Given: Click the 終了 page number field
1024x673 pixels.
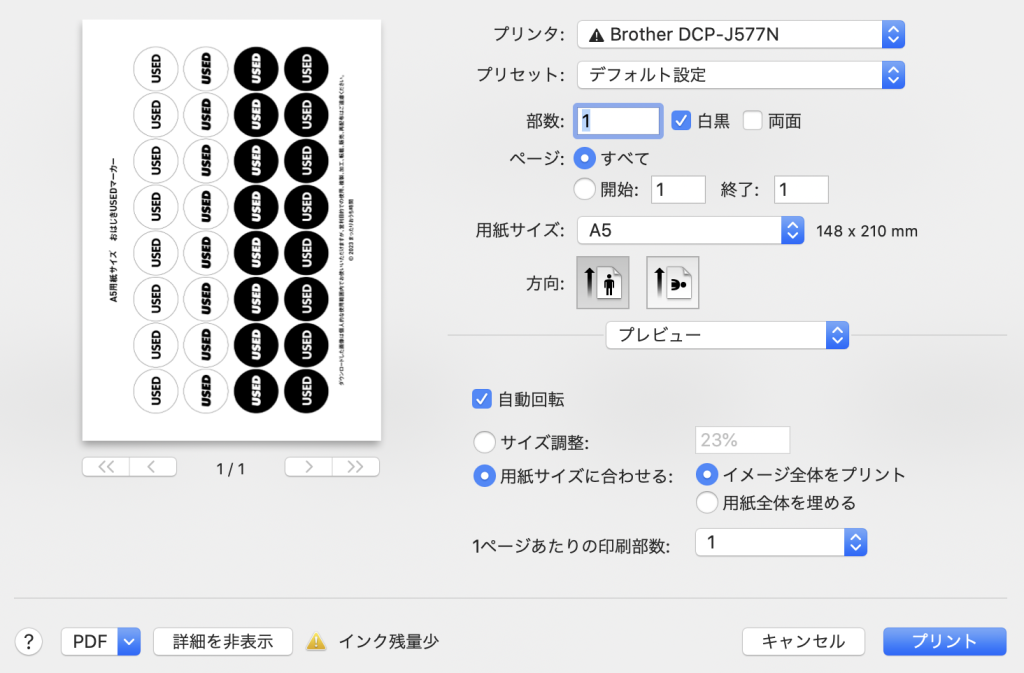Looking at the screenshot, I should coord(801,189).
